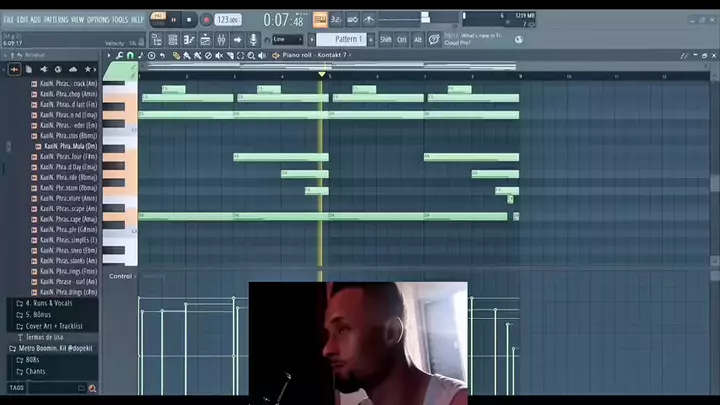Screen dimensions: 720x405
Task: Select the piano roll Mute tool
Action: tap(219, 56)
